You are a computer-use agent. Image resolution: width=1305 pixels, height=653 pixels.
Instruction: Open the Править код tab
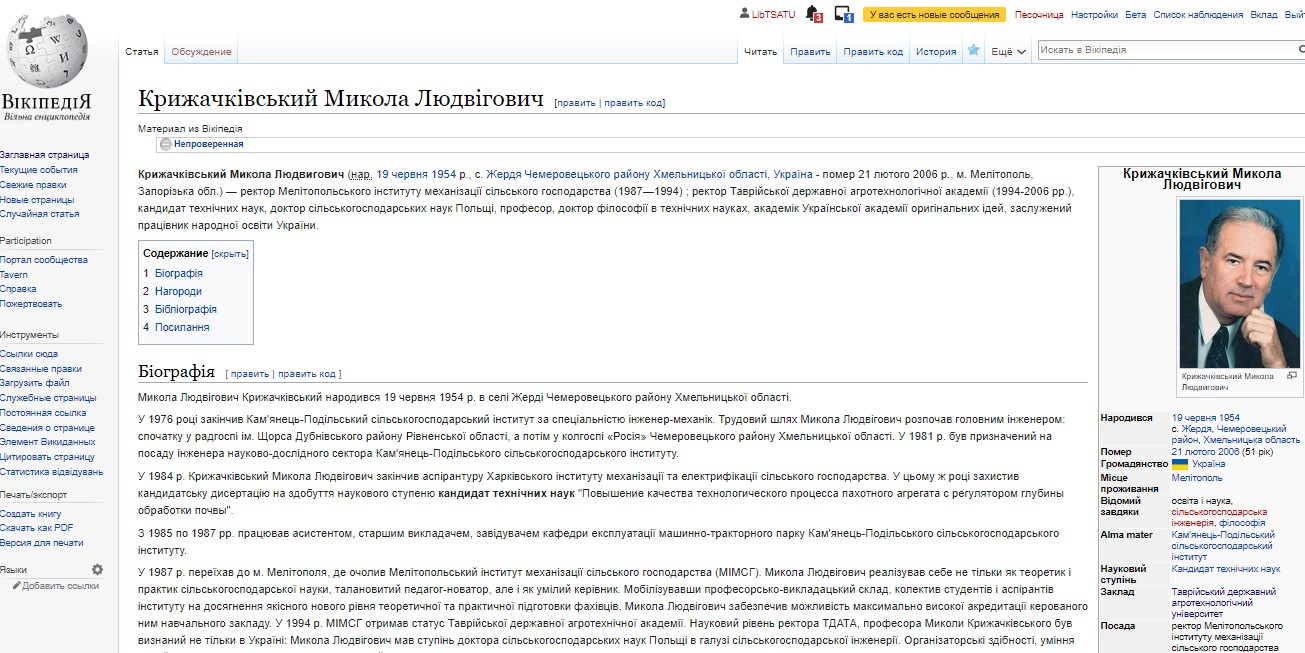click(873, 52)
